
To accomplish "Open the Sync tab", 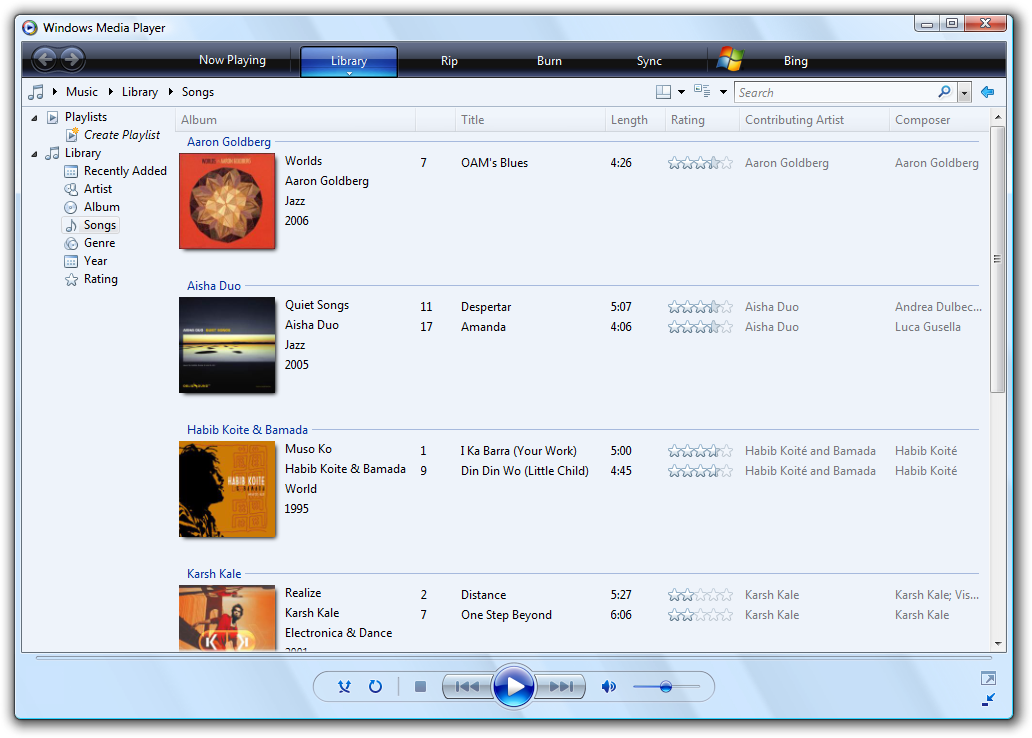I will click(x=649, y=61).
